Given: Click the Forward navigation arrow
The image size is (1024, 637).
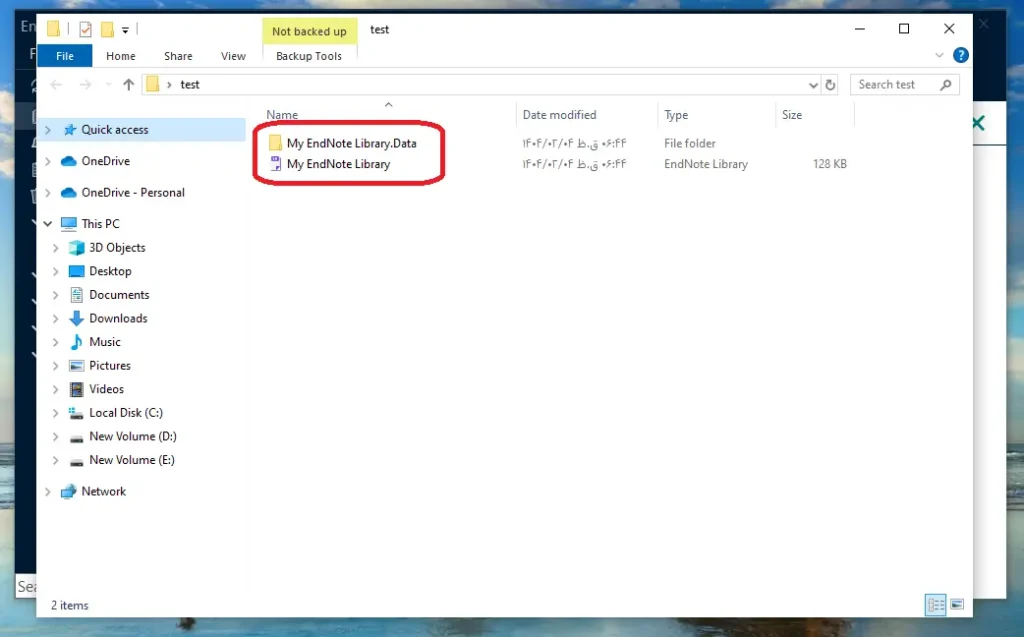Looking at the screenshot, I should [x=85, y=84].
